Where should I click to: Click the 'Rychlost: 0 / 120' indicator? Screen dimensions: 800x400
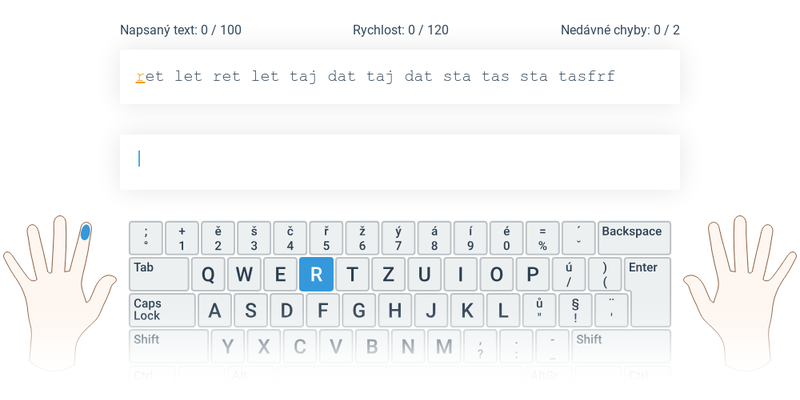401,30
